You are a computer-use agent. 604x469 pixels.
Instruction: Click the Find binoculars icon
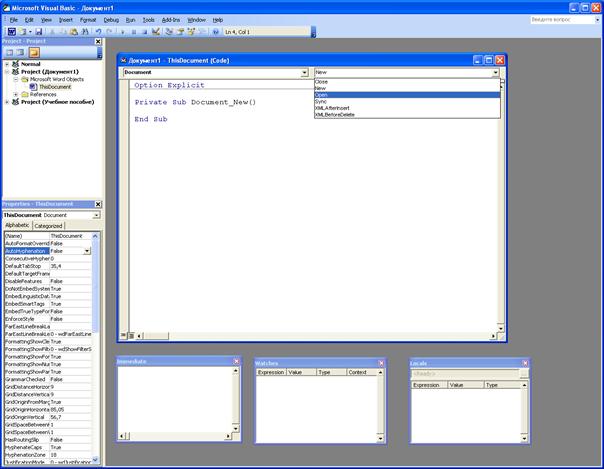pyautogui.click(x=85, y=32)
